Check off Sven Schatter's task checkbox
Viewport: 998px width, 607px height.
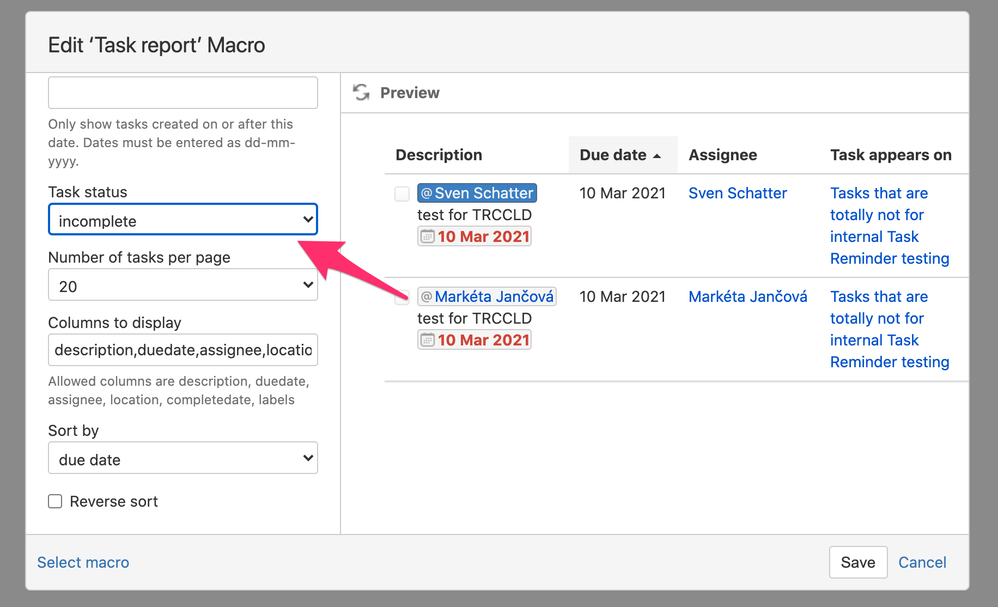402,193
